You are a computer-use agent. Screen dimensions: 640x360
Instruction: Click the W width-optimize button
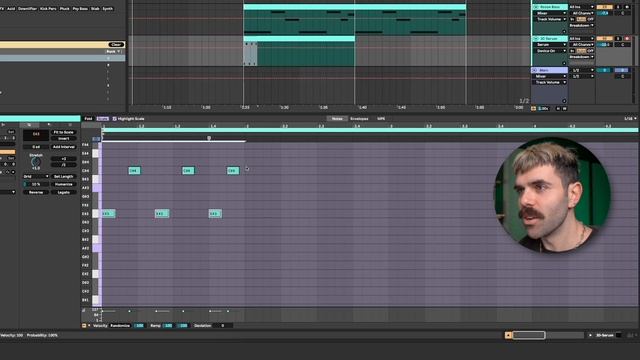pyautogui.click(x=564, y=109)
